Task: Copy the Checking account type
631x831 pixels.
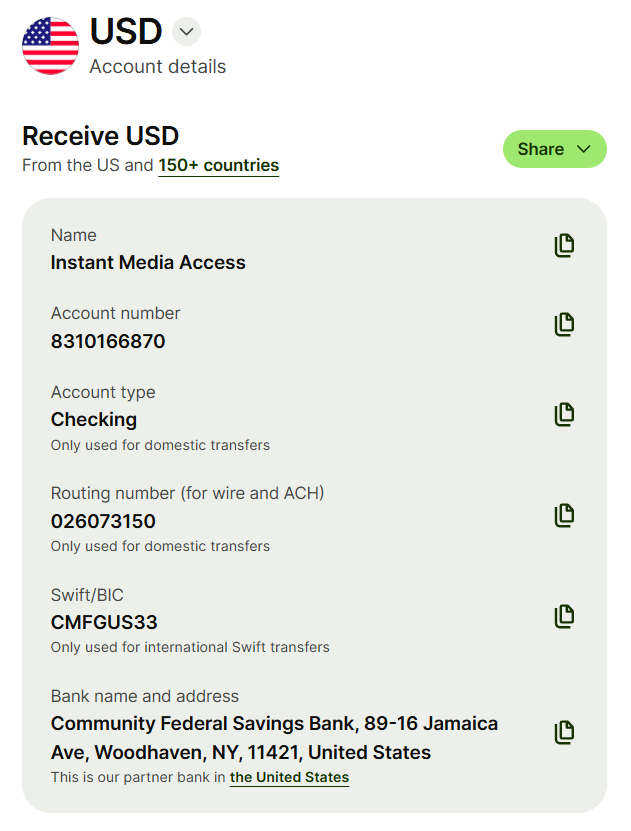Action: click(564, 414)
